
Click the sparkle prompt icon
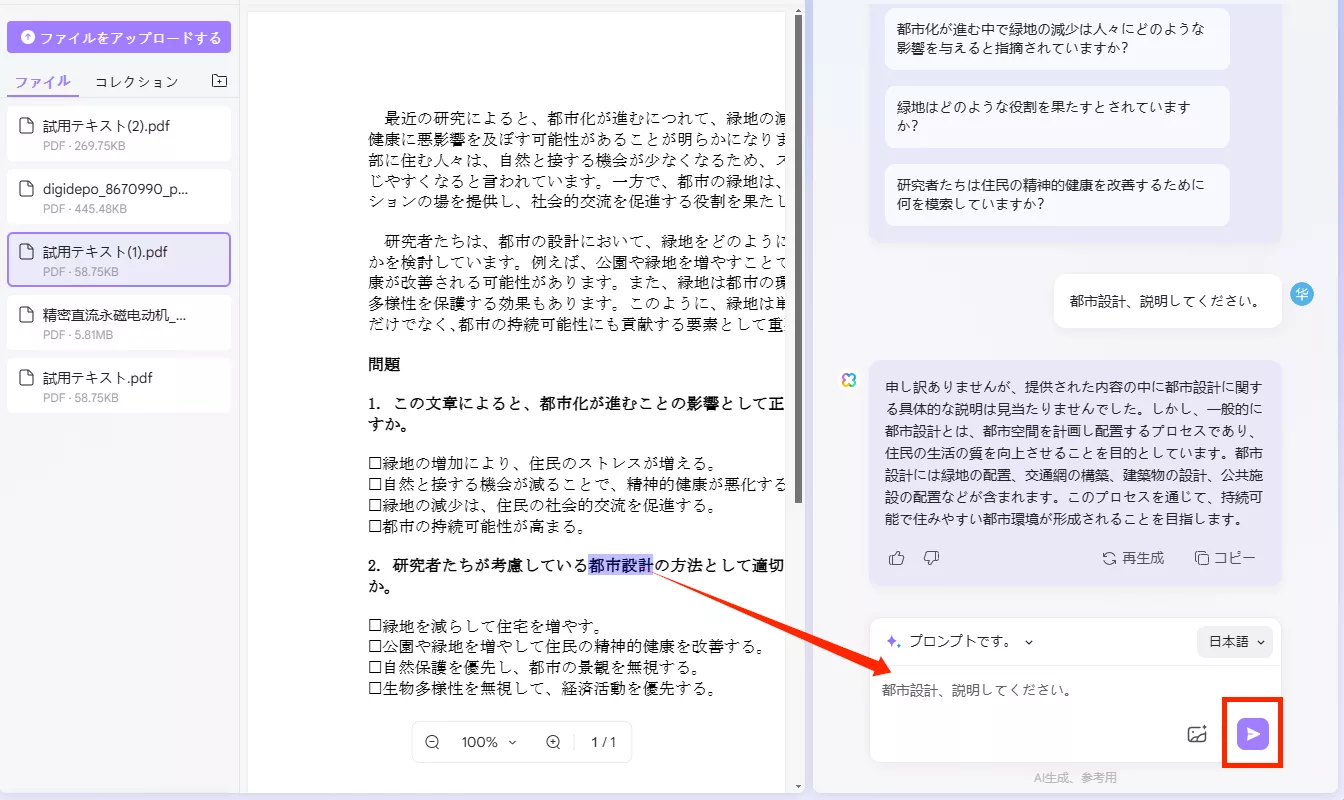(x=894, y=642)
